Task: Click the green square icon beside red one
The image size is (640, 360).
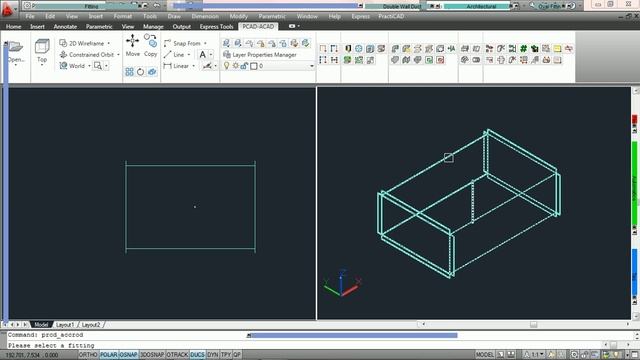Action: click(x=429, y=60)
